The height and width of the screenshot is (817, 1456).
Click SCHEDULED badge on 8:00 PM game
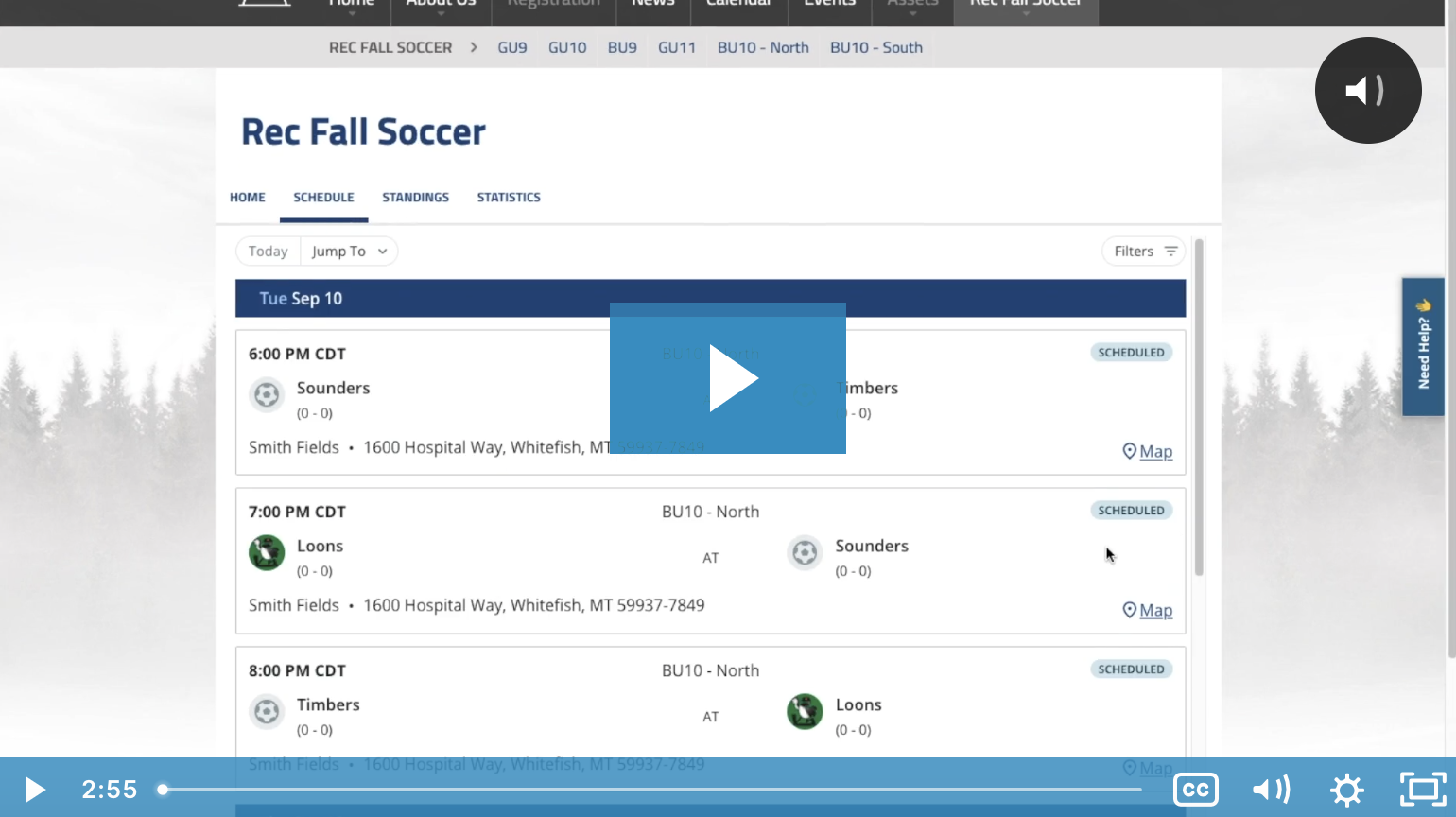tap(1131, 669)
